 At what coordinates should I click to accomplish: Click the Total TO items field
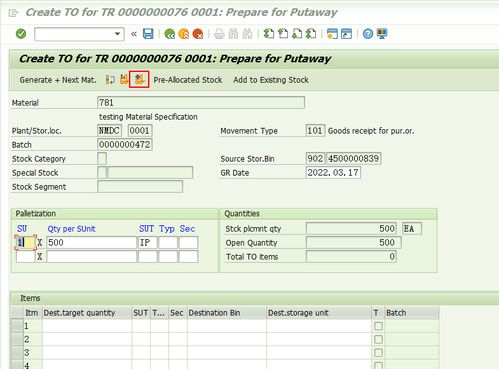pyautogui.click(x=351, y=257)
